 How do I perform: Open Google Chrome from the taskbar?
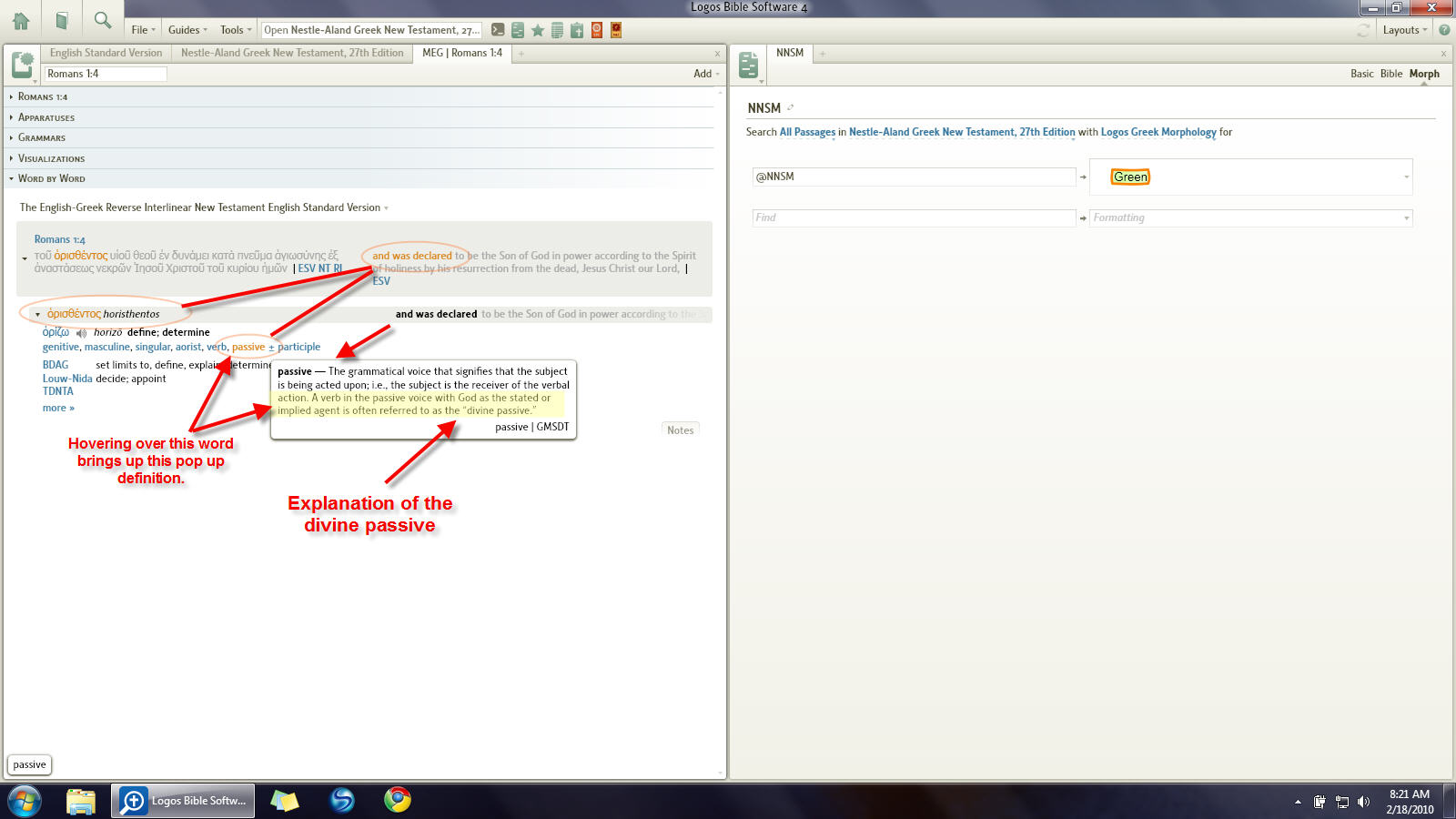398,800
